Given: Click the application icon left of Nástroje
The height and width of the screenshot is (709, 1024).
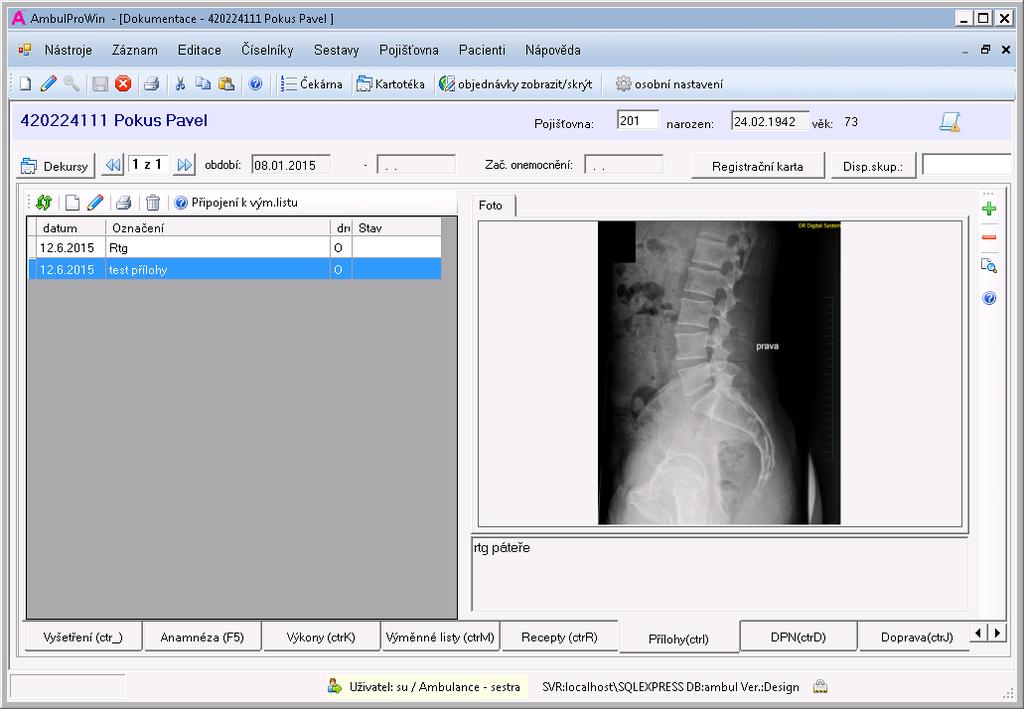Looking at the screenshot, I should coord(25,50).
